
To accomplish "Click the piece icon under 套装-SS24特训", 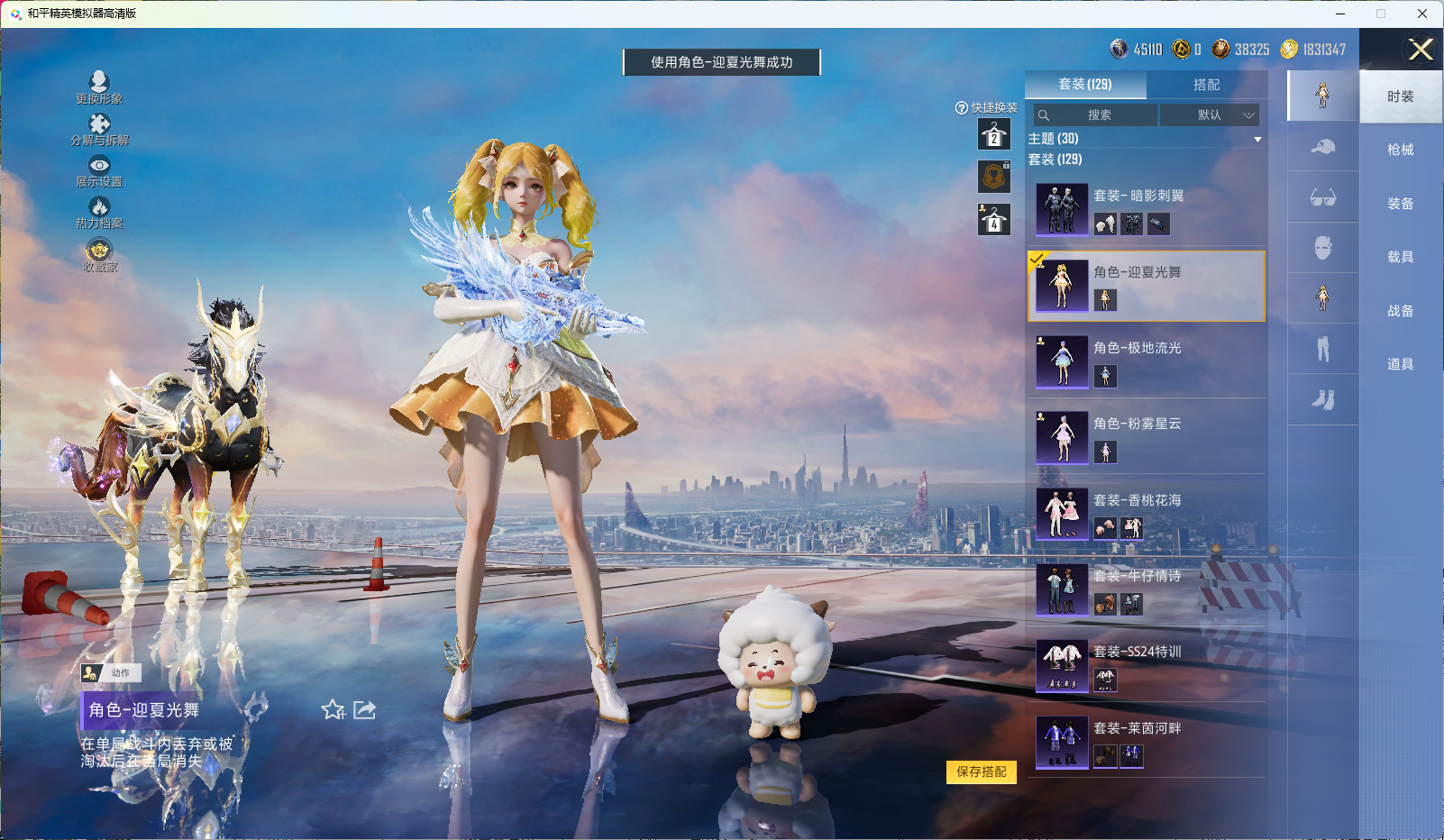I will [1105, 680].
